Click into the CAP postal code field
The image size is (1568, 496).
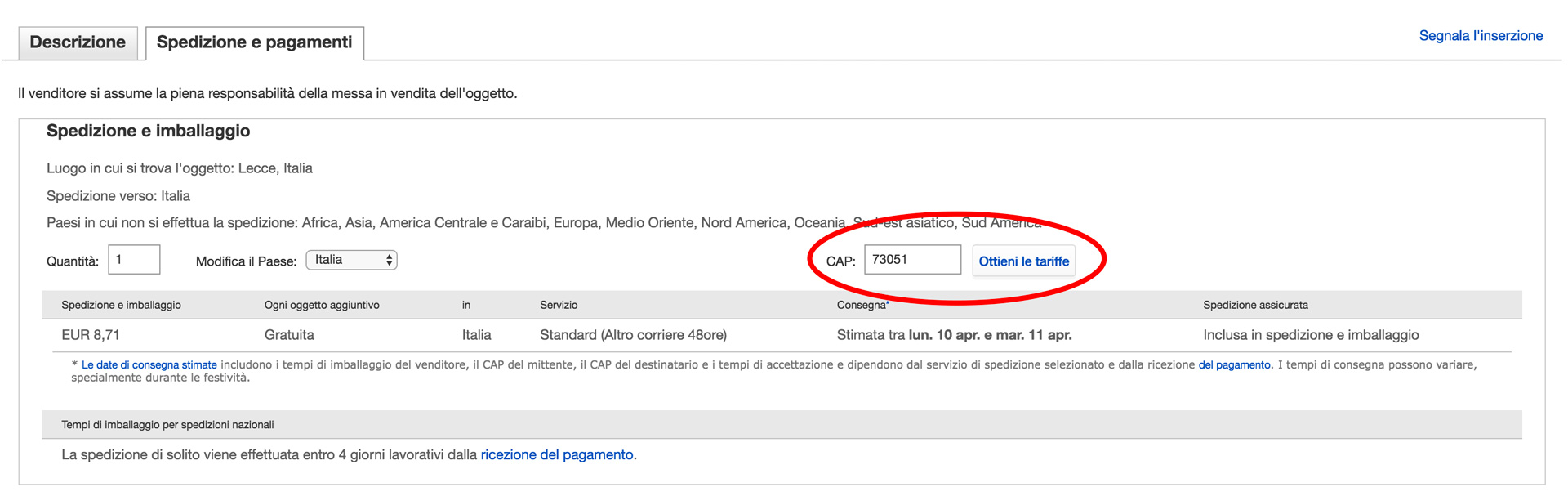coord(911,260)
